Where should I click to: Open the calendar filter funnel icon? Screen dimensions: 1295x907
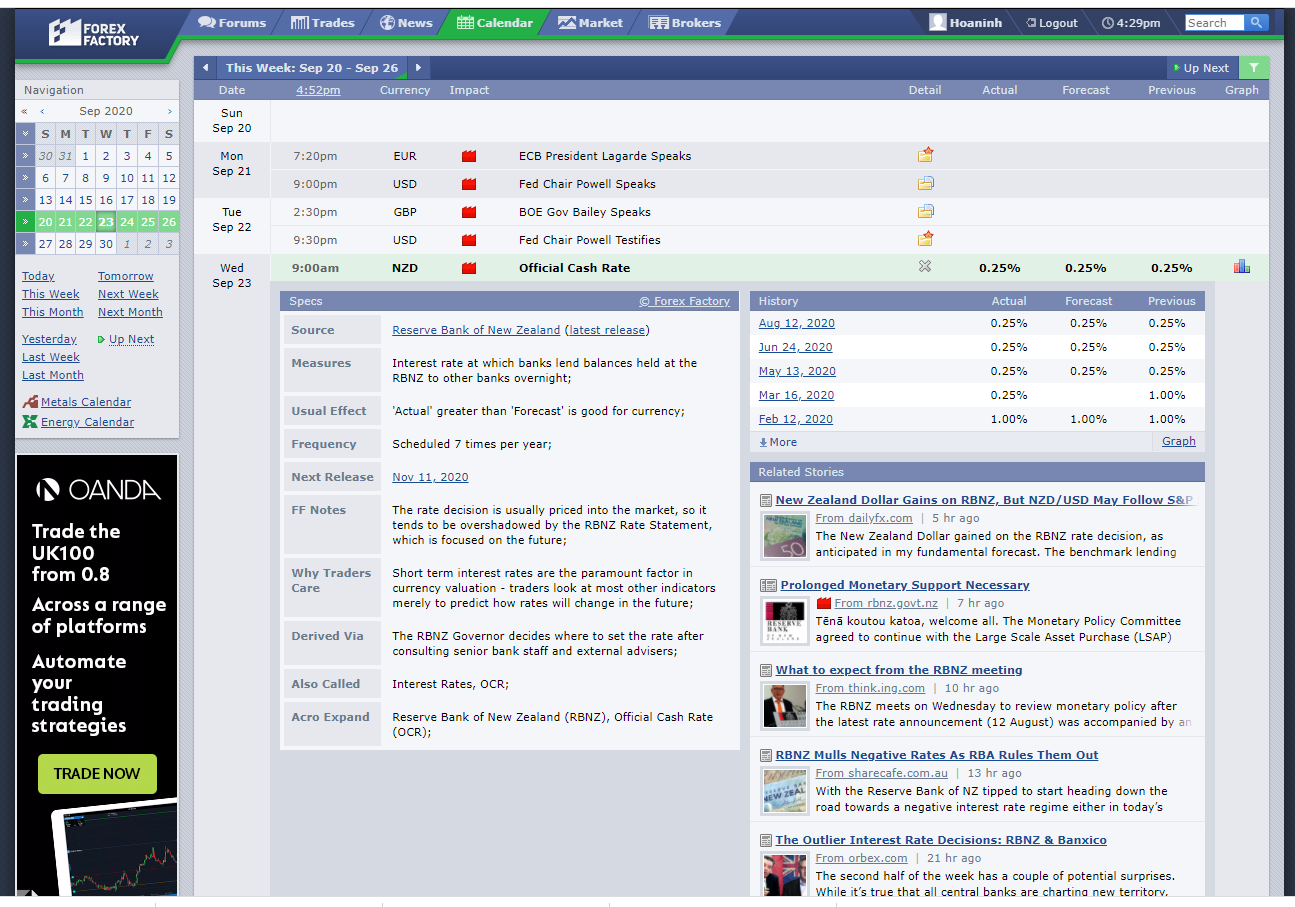[1254, 68]
